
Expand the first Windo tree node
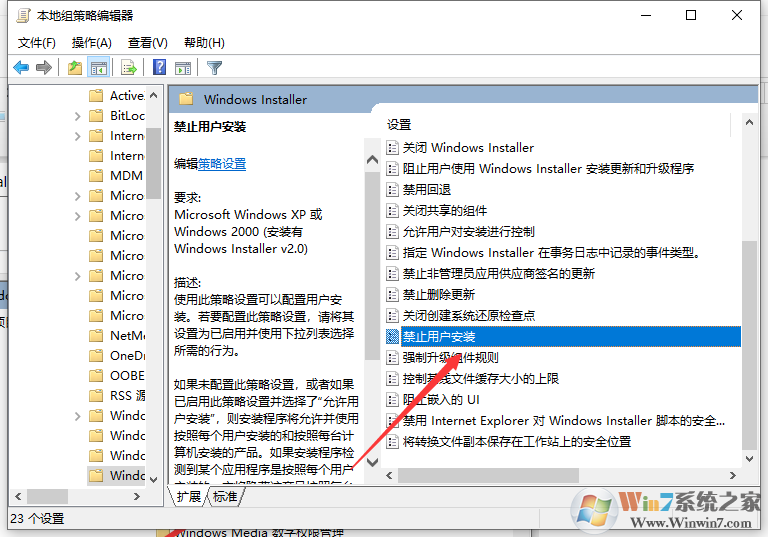point(77,416)
